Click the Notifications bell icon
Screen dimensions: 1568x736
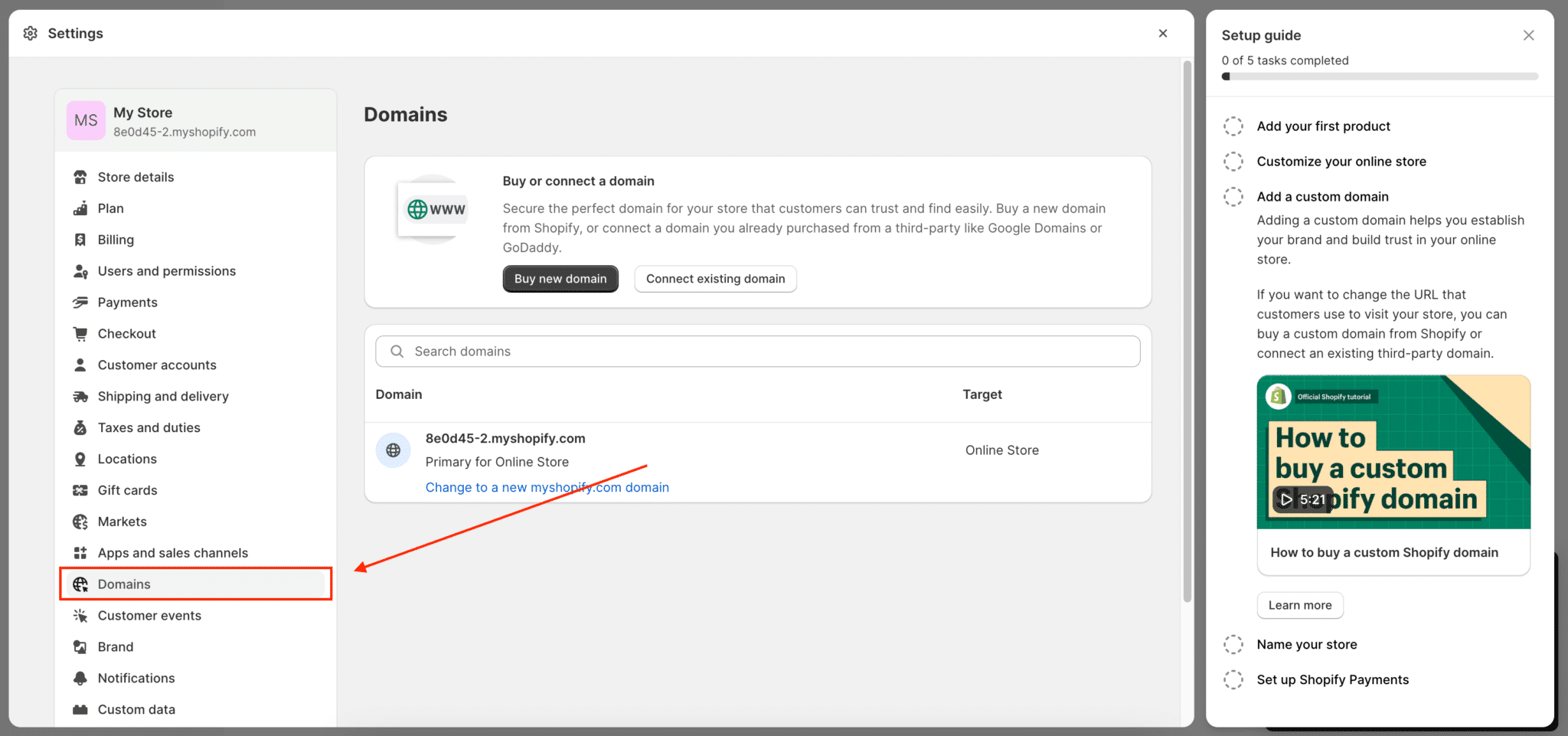[x=80, y=679]
